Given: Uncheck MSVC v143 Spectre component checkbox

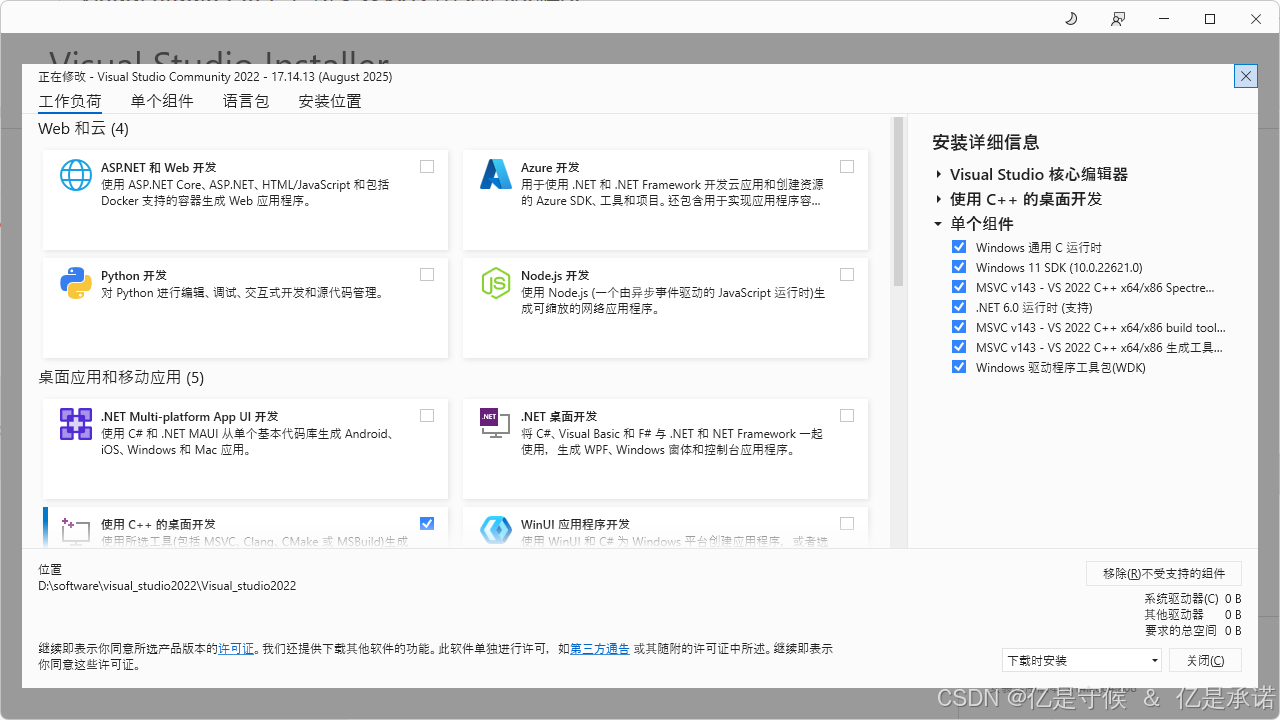Looking at the screenshot, I should (x=959, y=287).
